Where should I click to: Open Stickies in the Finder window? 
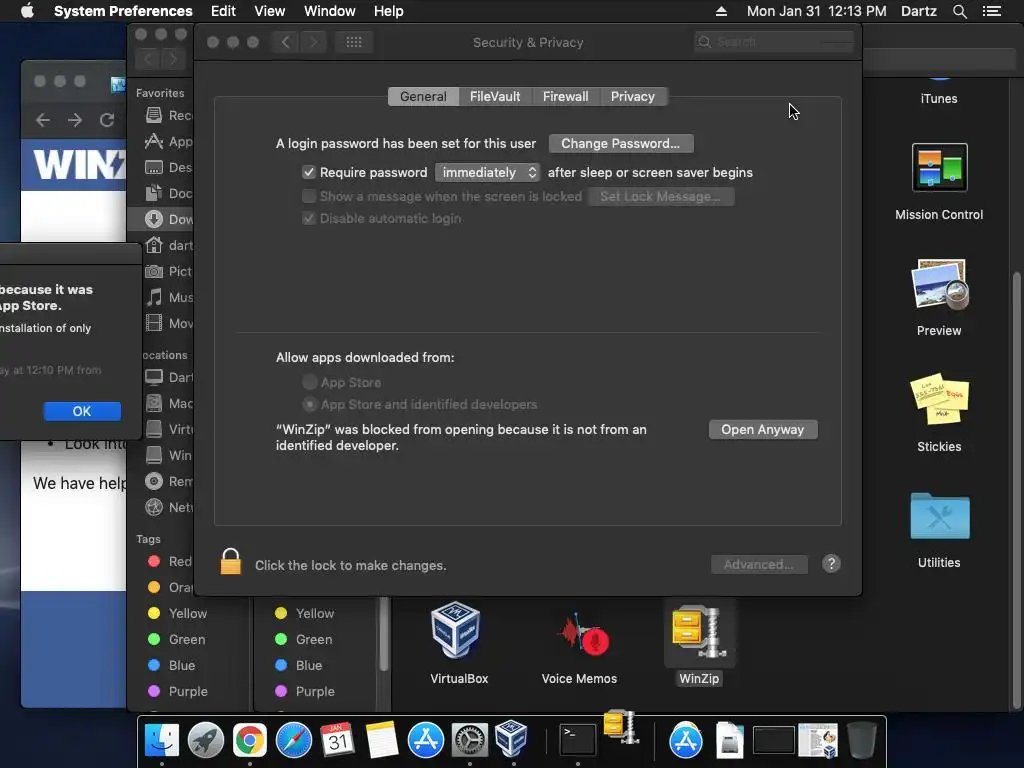(939, 400)
